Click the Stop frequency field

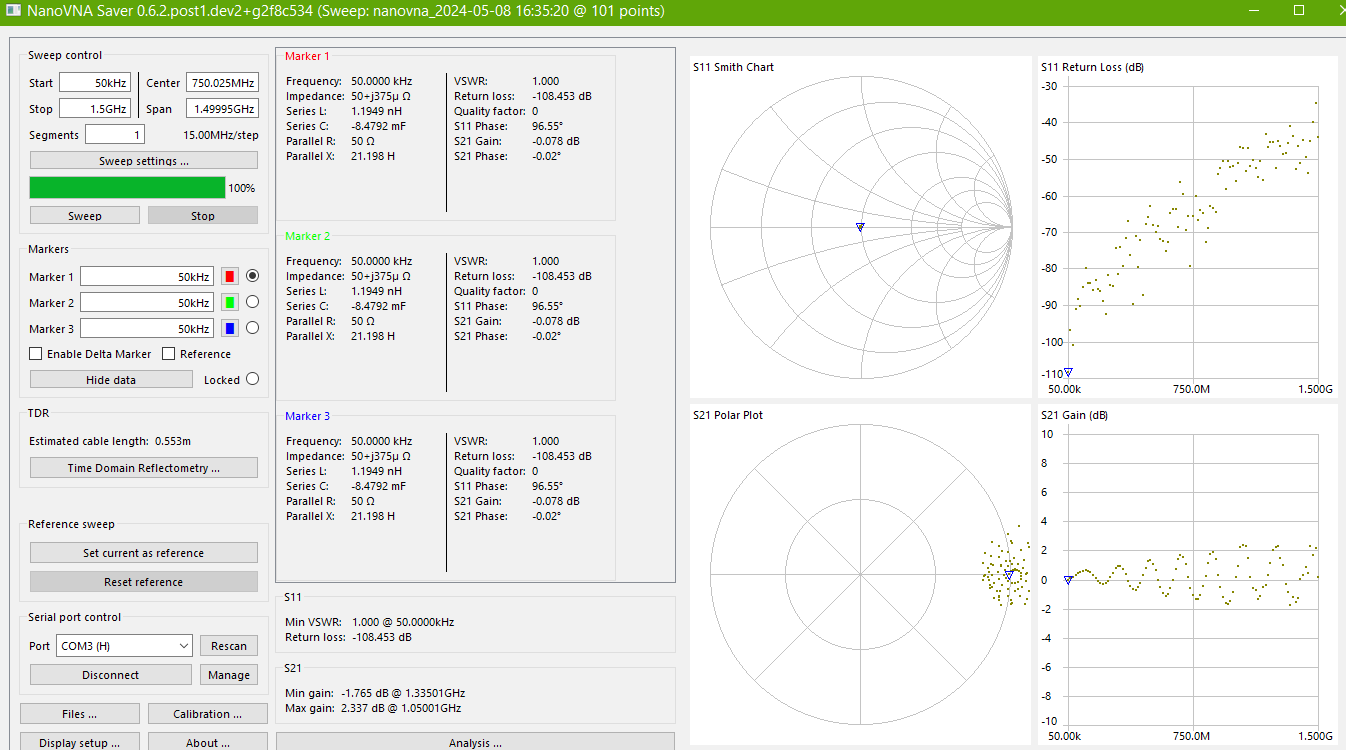[95, 109]
